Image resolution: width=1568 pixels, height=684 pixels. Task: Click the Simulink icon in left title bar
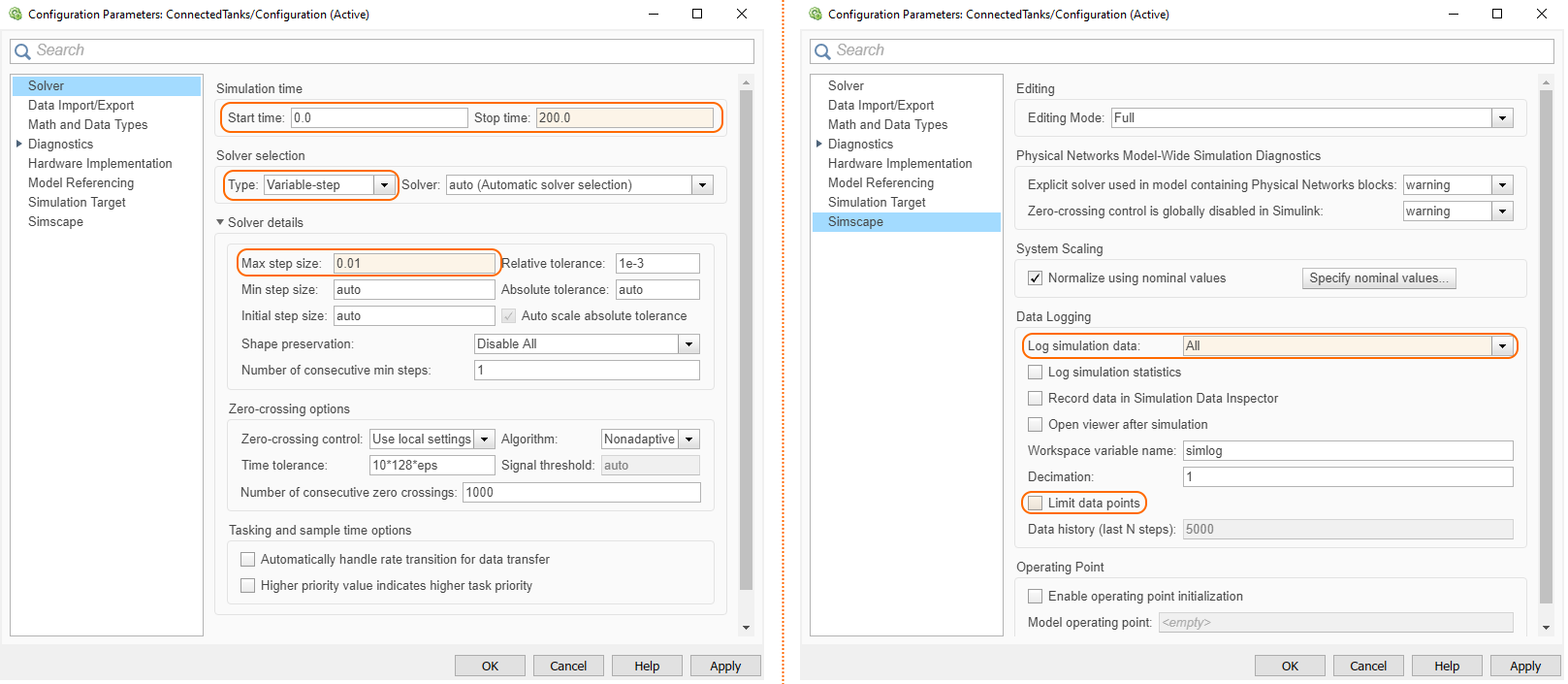point(15,14)
